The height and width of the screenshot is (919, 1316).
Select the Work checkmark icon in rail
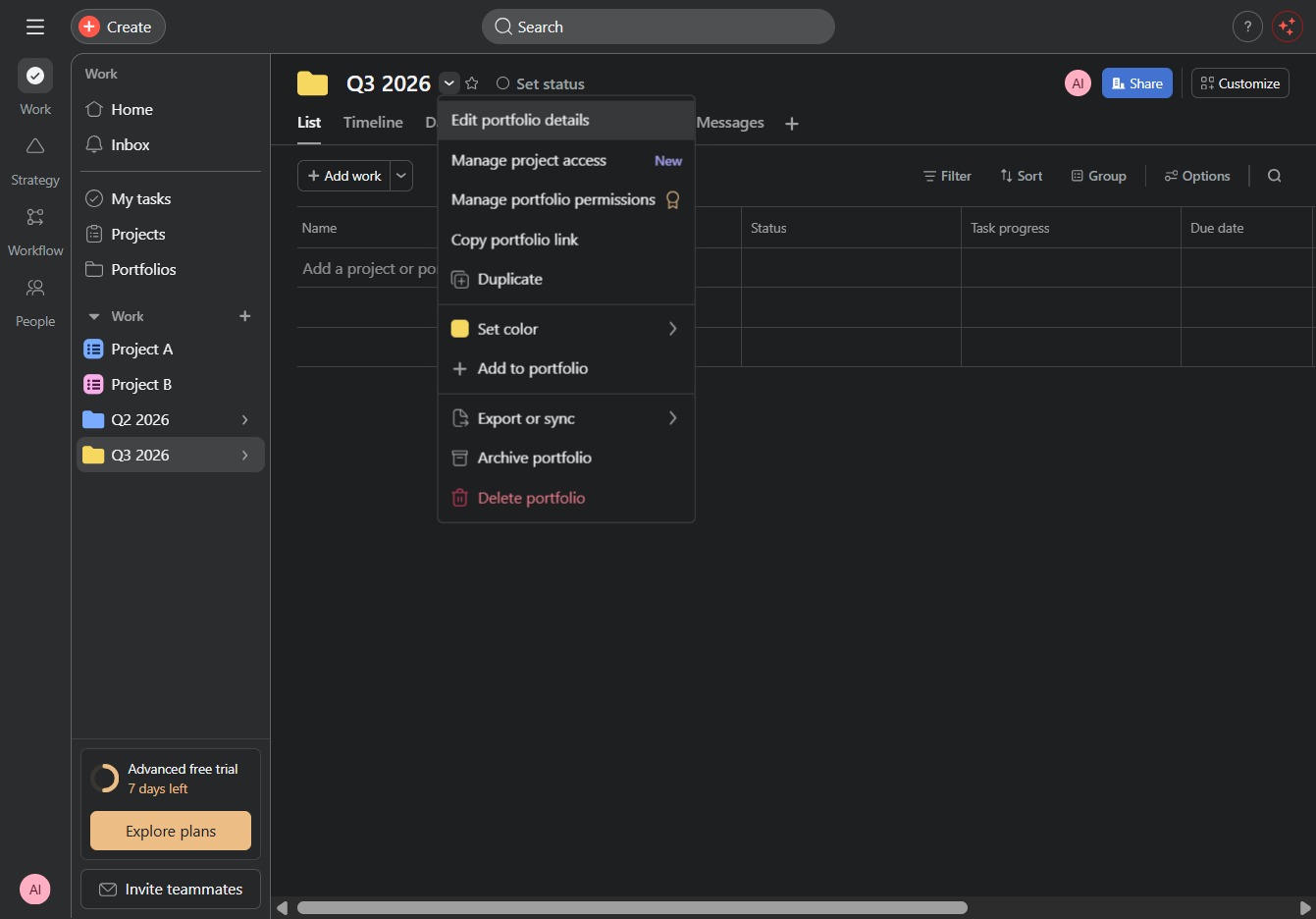pyautogui.click(x=35, y=76)
